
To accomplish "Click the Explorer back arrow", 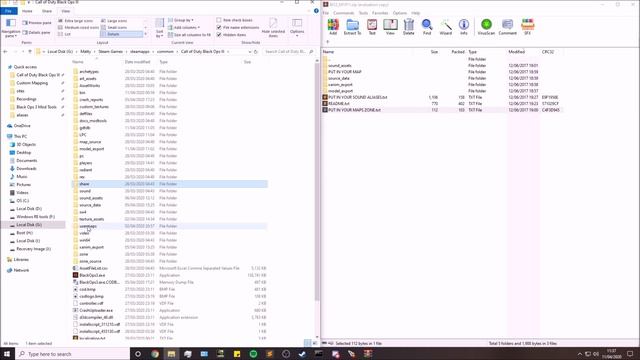I will (5, 52).
